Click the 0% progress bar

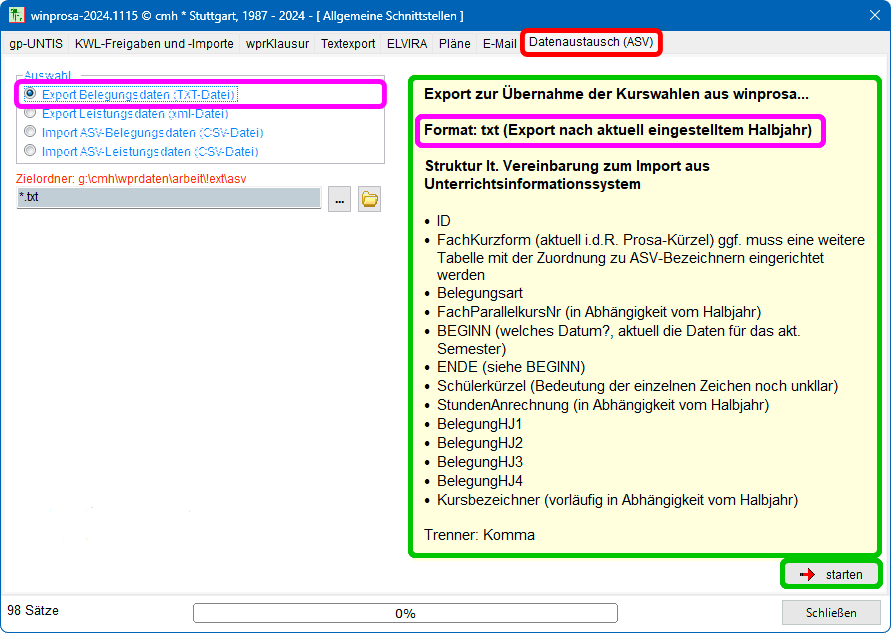[x=405, y=613]
